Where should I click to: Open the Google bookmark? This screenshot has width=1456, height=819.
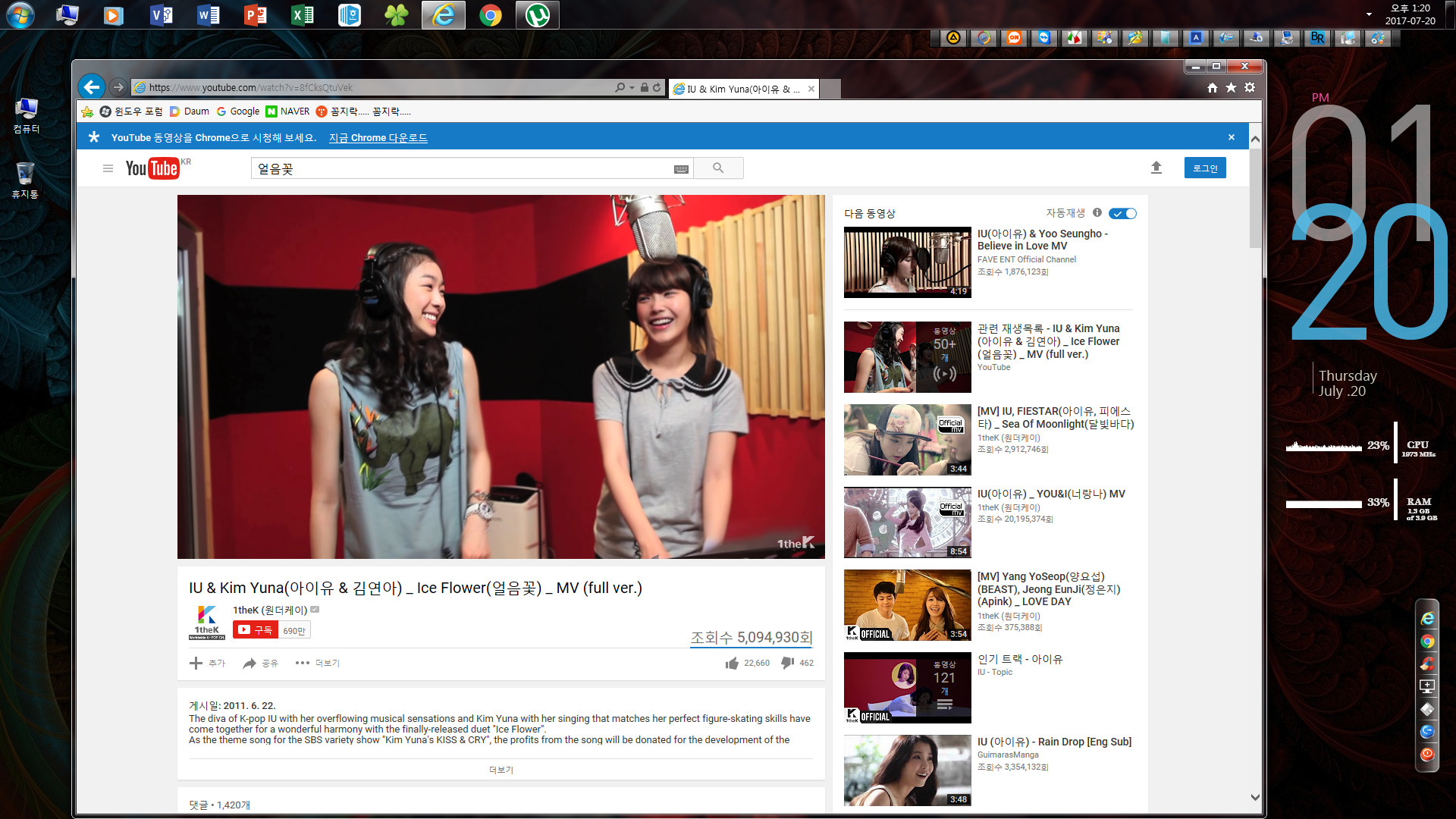(238, 111)
